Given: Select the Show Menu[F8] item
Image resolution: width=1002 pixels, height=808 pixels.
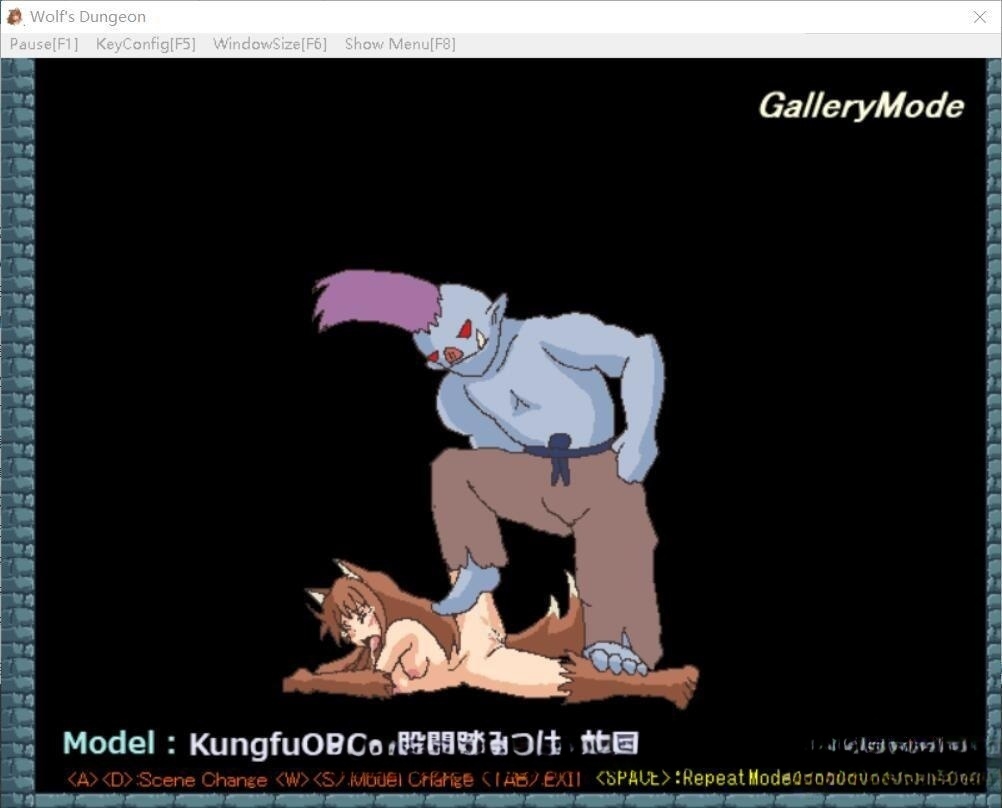Looking at the screenshot, I should point(400,44).
